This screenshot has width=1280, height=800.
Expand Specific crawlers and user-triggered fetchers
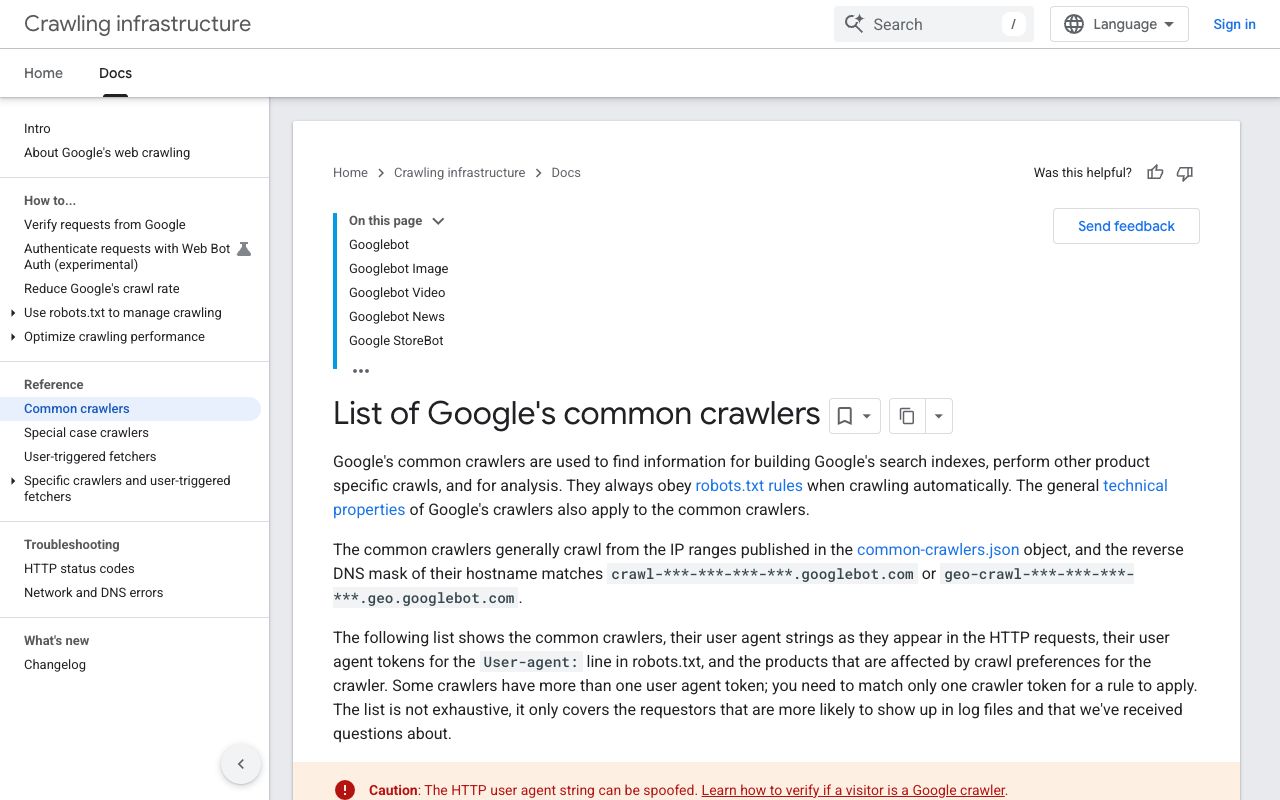coord(12,481)
